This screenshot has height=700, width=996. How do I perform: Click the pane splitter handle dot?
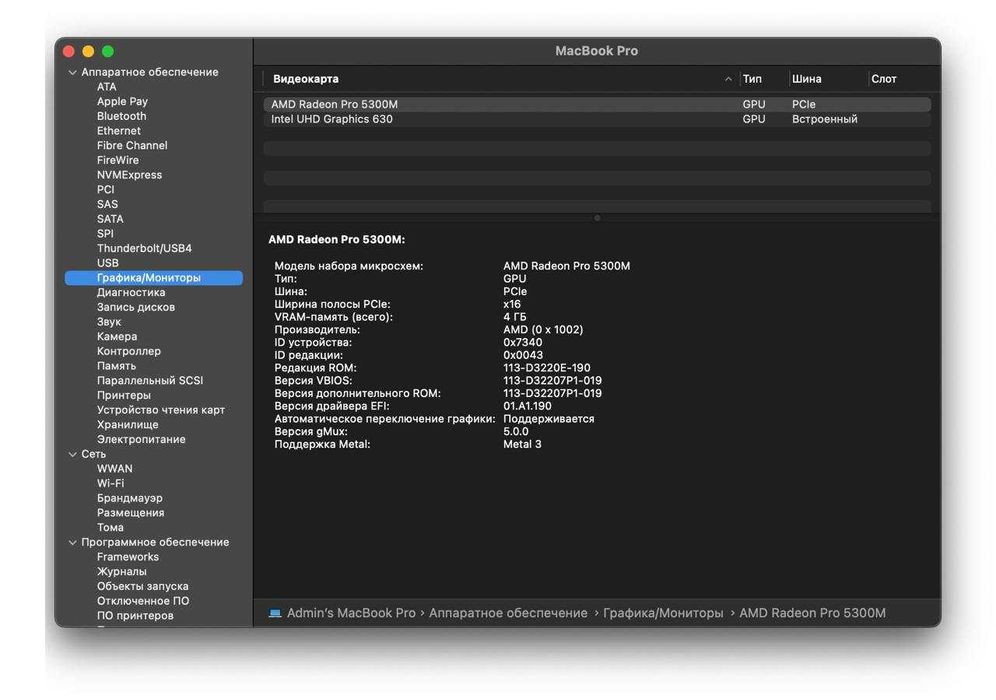[597, 218]
